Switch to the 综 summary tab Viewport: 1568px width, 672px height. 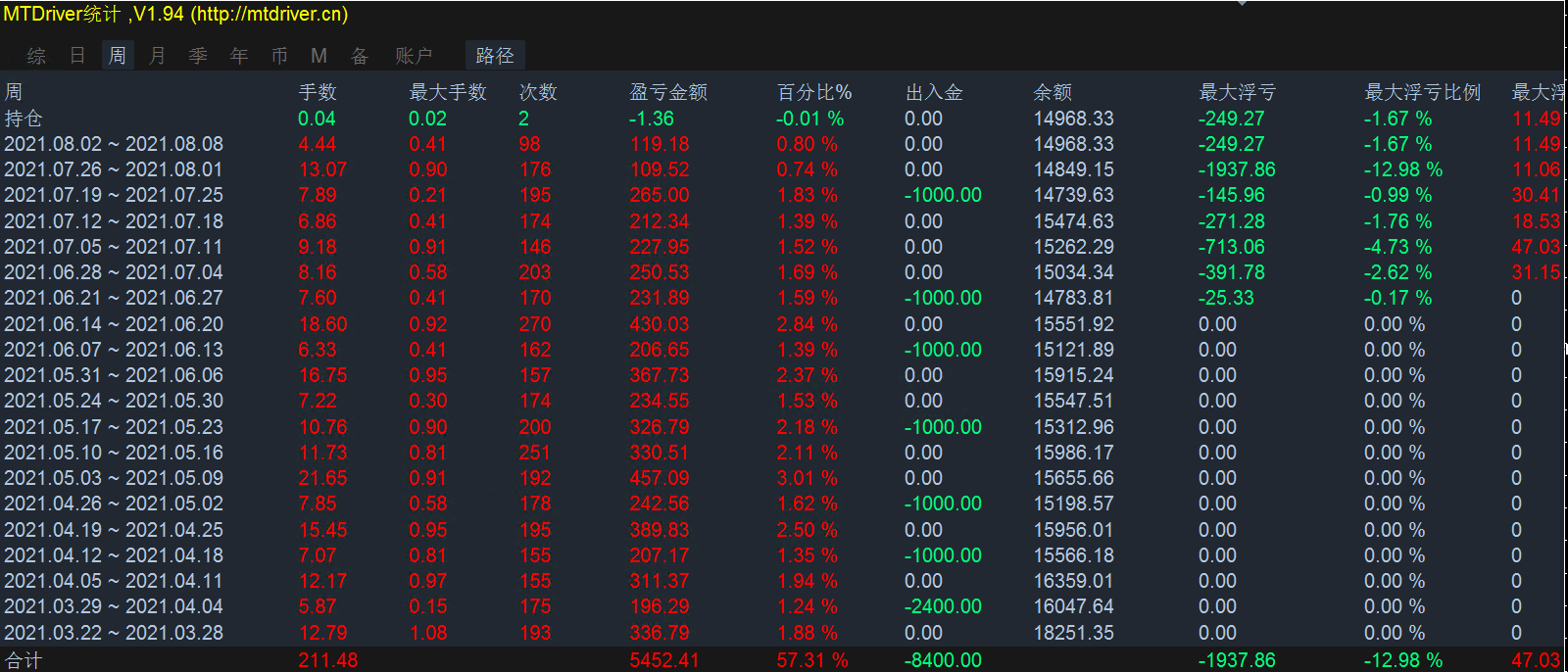coord(36,56)
